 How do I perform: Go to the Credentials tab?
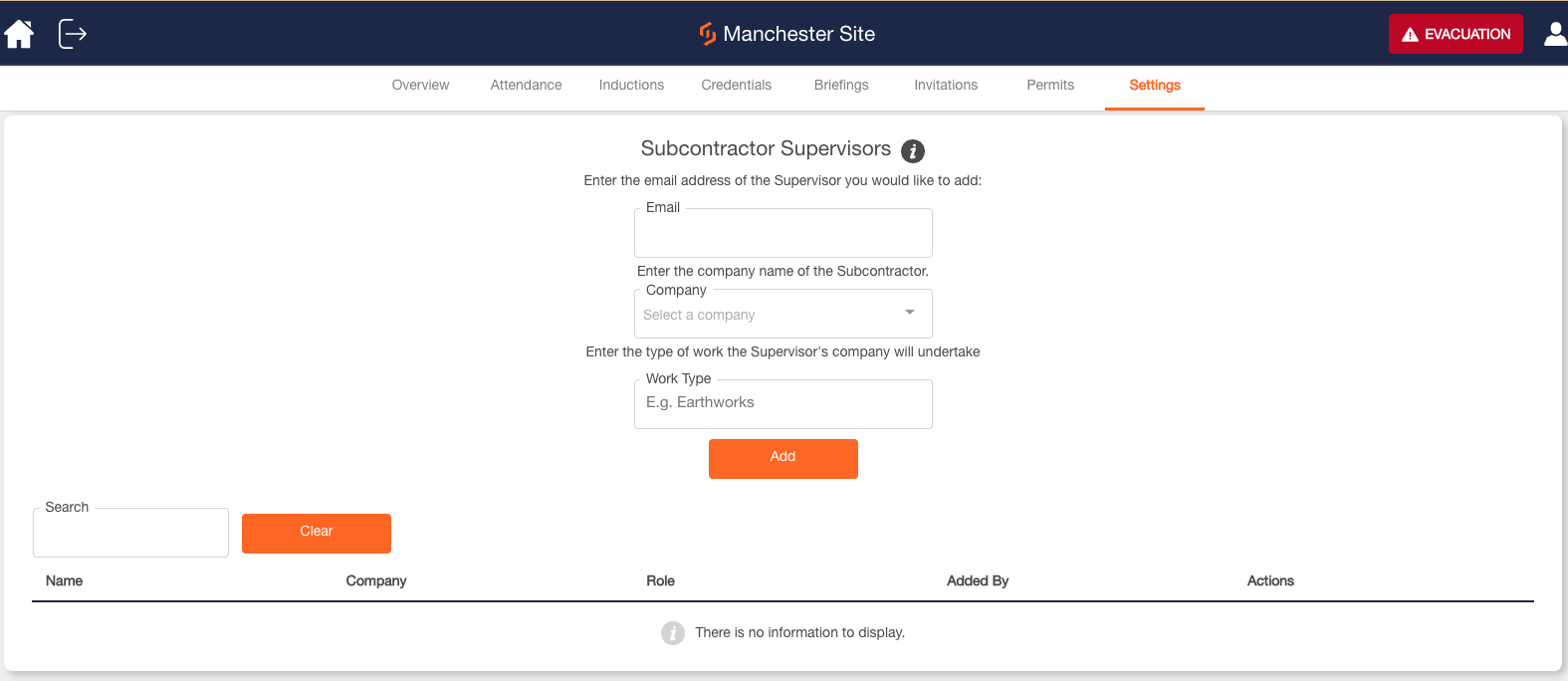737,85
